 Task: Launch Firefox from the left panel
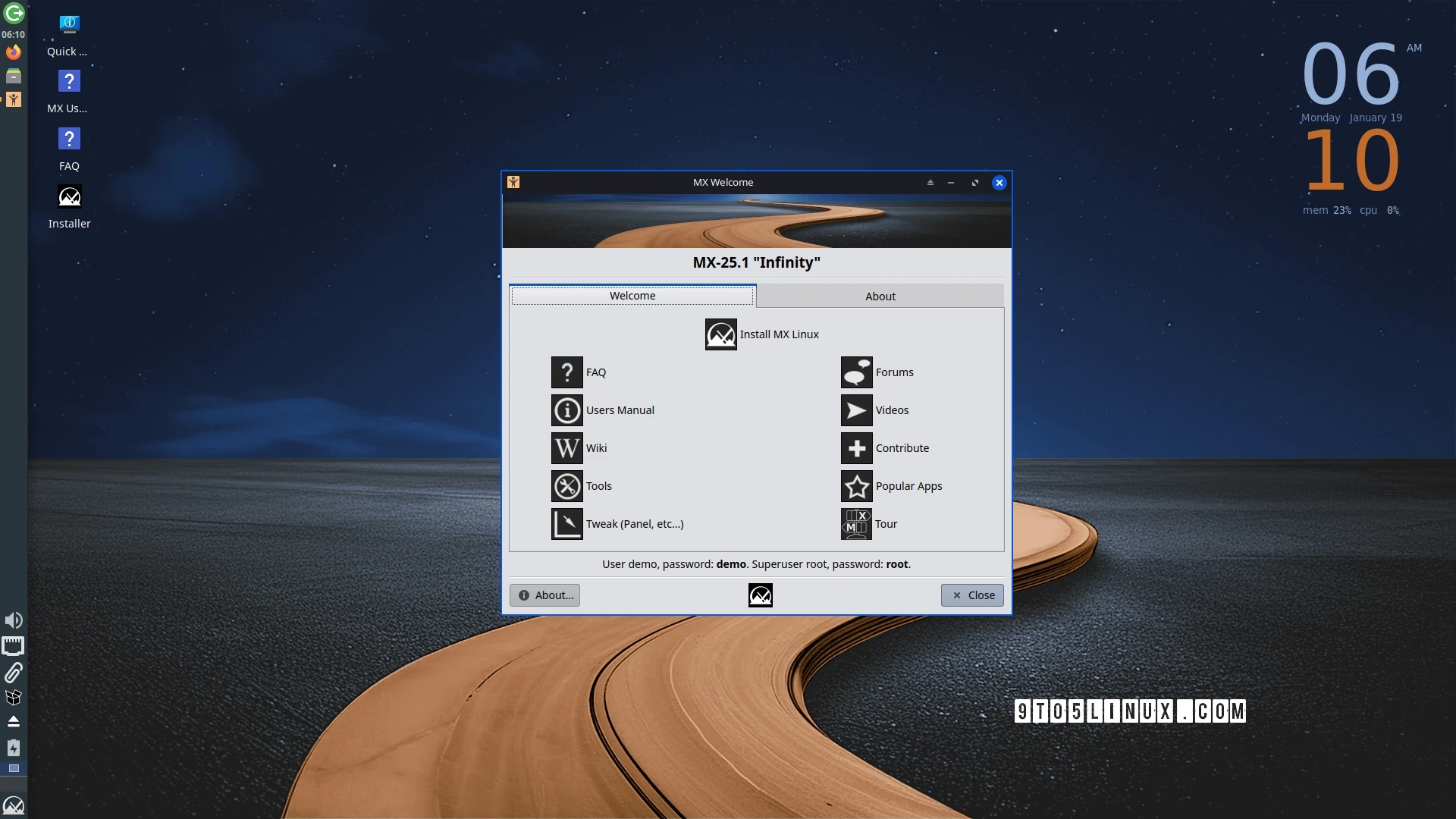tap(14, 52)
